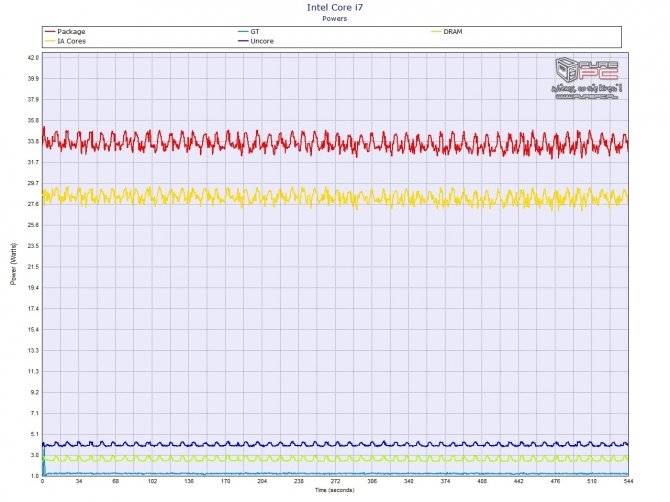Click the yellow IA Cores legend swatch
This screenshot has height=502, width=670.
click(x=50, y=41)
